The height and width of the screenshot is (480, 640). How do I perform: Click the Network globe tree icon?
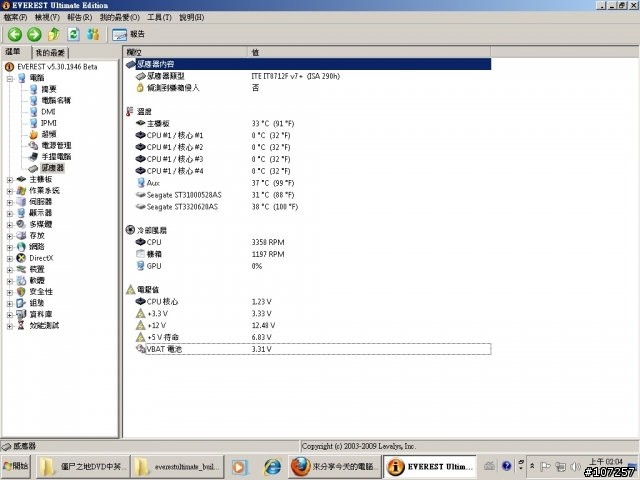click(21, 247)
